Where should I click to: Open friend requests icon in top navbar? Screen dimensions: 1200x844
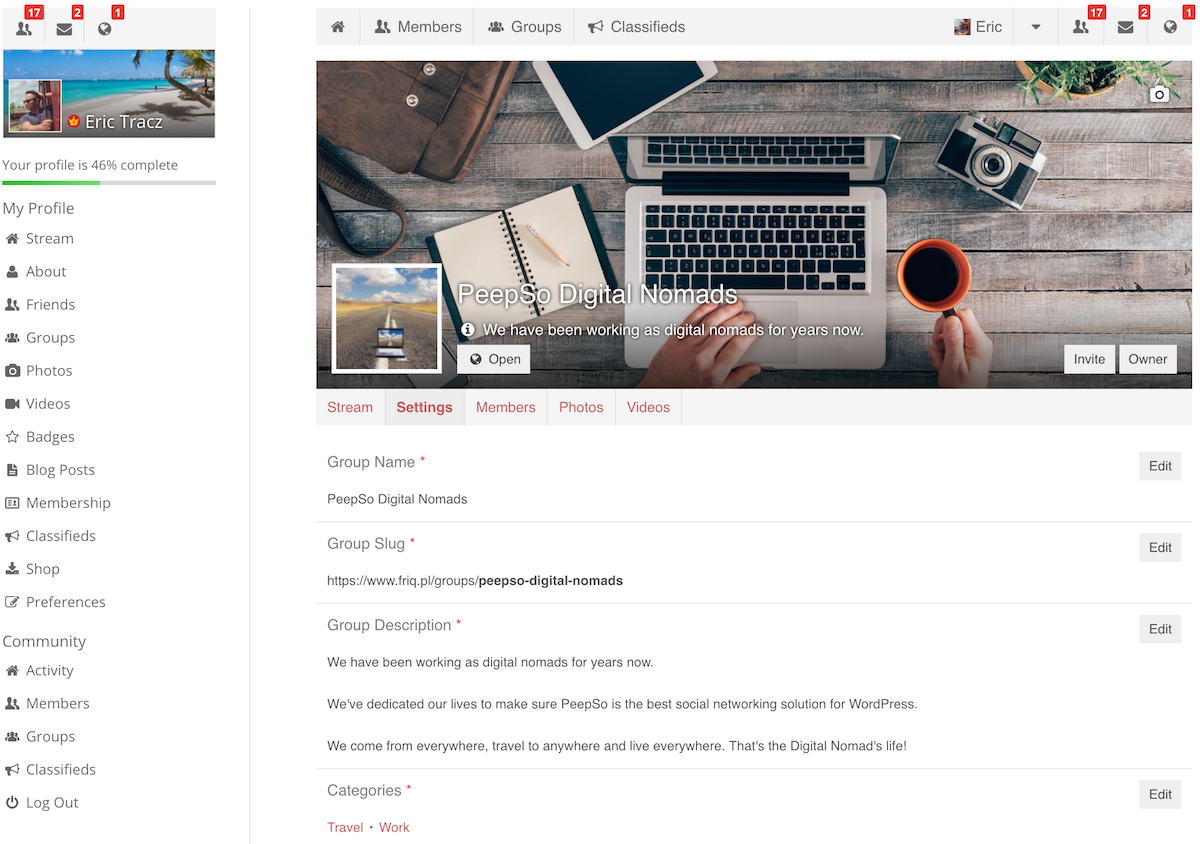[x=1081, y=27]
